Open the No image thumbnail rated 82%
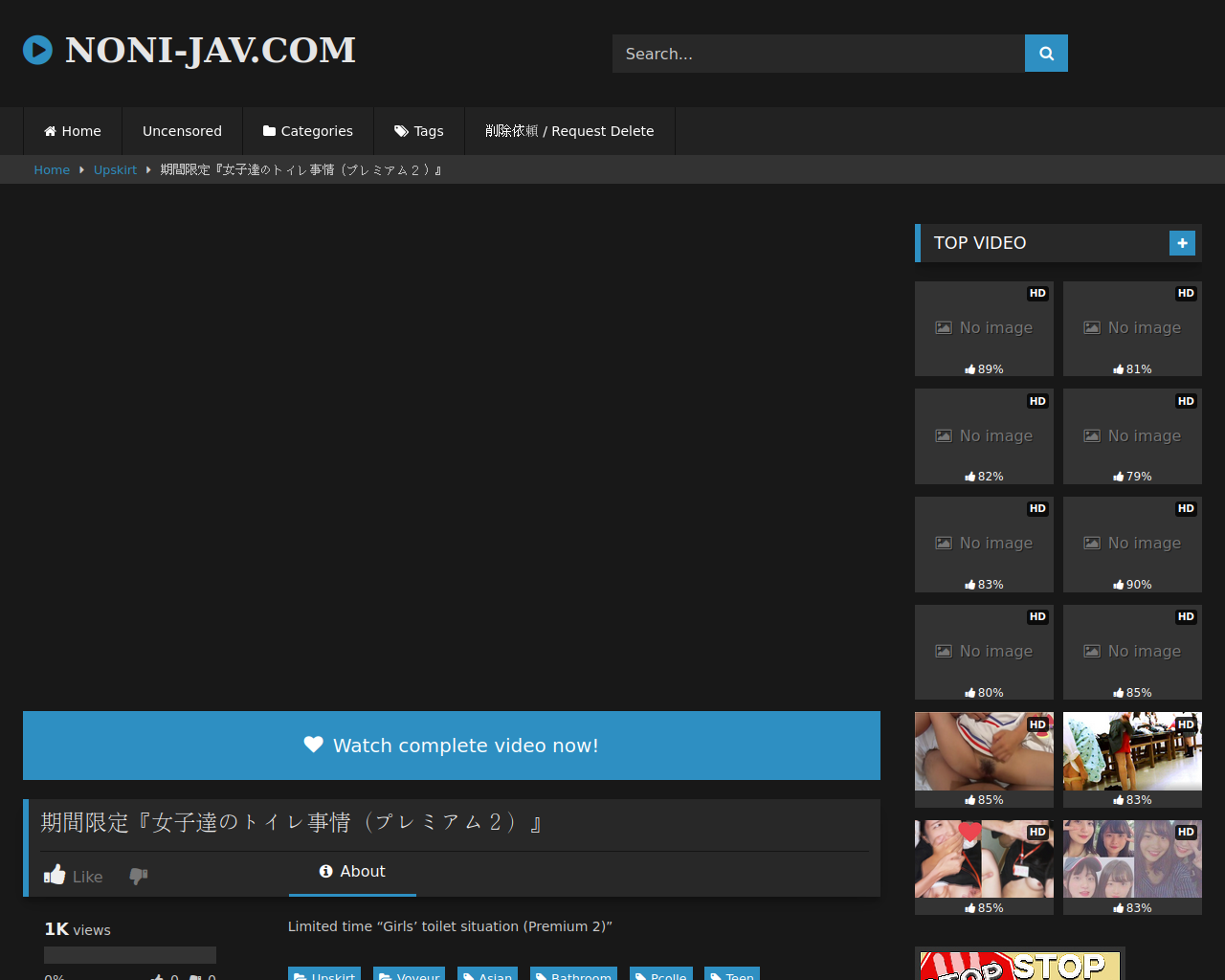The image size is (1225, 980). pyautogui.click(x=984, y=436)
